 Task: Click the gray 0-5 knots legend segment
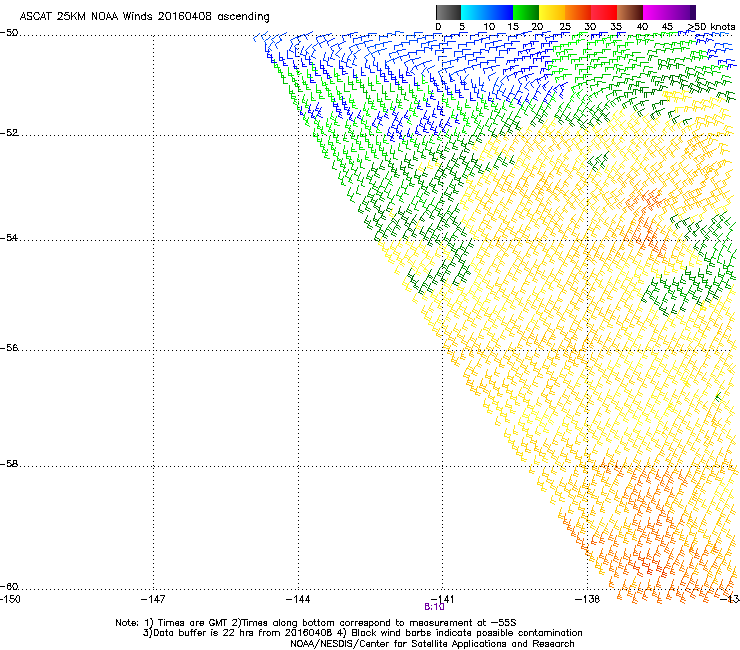(x=448, y=12)
